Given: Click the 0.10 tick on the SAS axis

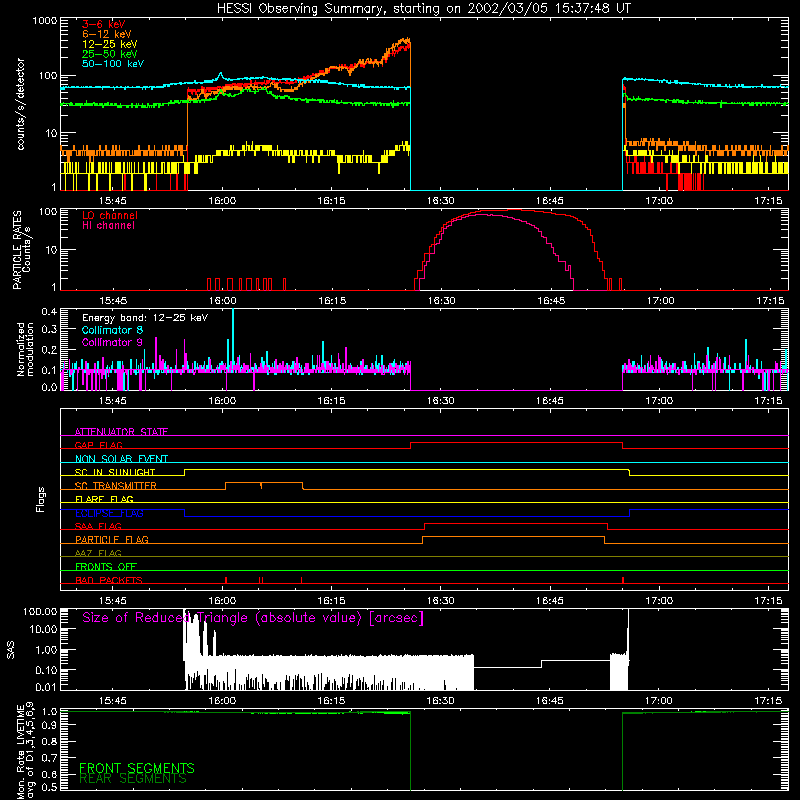Looking at the screenshot, I should (x=45, y=670).
